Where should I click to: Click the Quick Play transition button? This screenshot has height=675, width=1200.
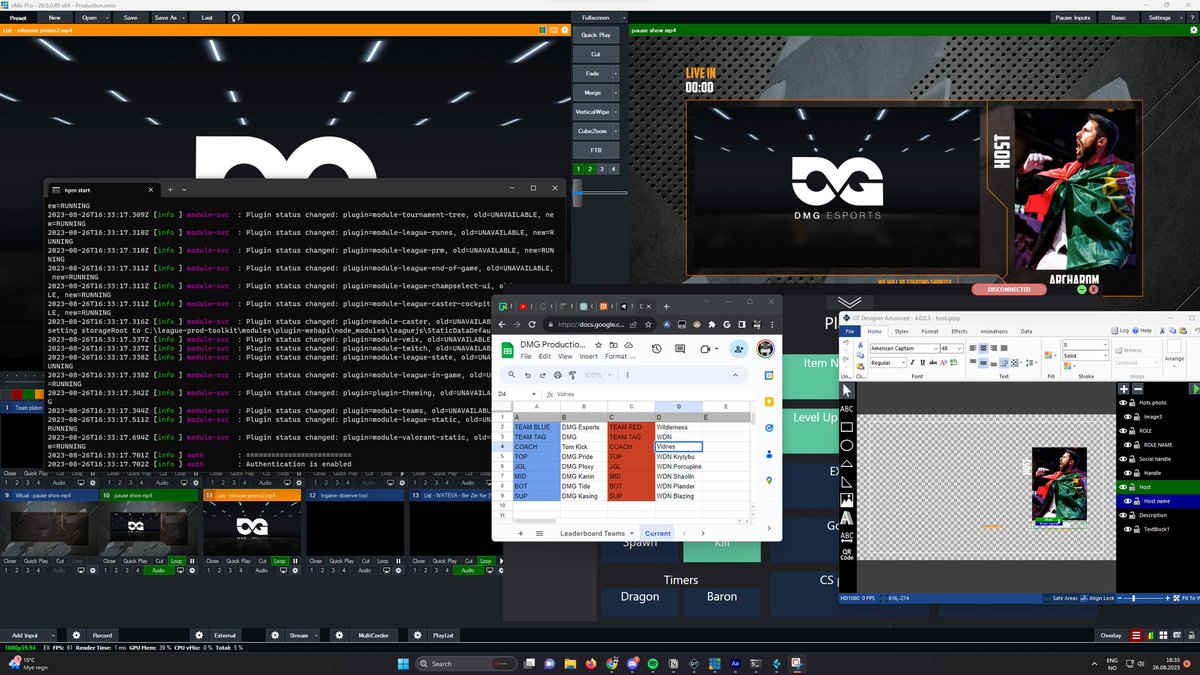(x=595, y=35)
